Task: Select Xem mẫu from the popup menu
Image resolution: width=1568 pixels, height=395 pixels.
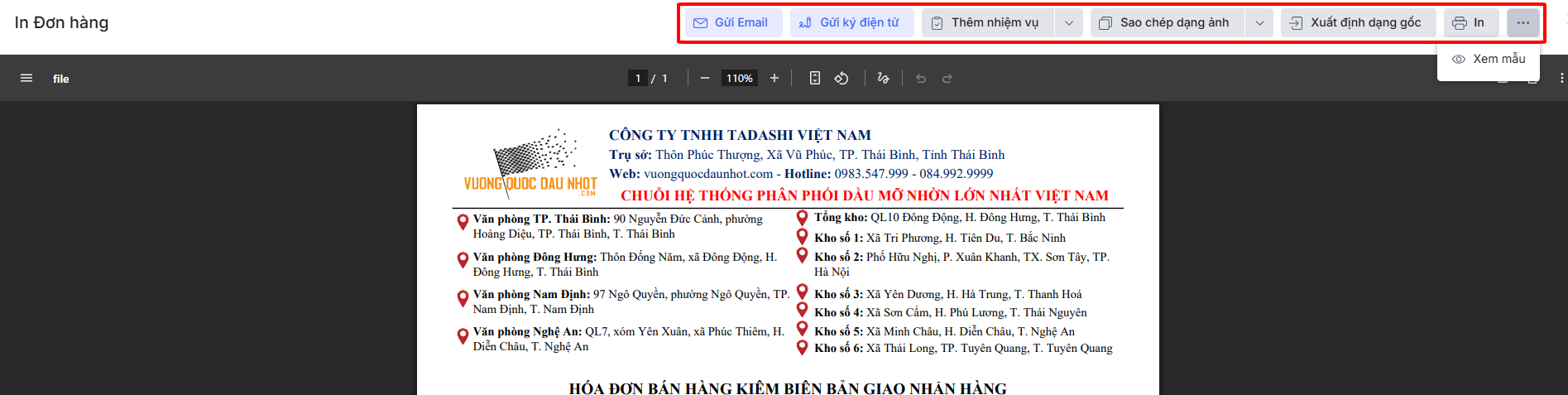Action: pyautogui.click(x=1489, y=59)
